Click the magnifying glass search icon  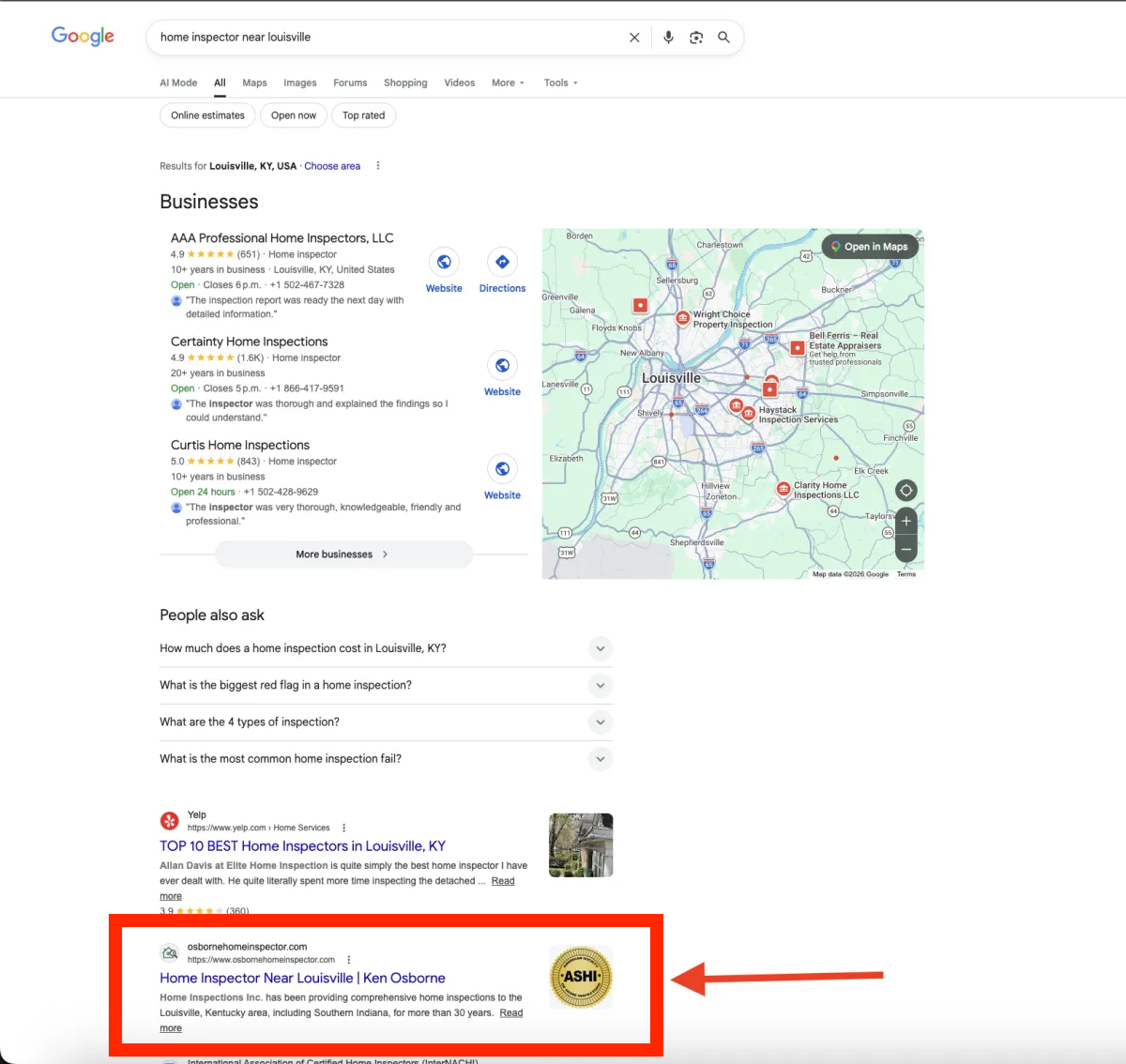[x=723, y=38]
